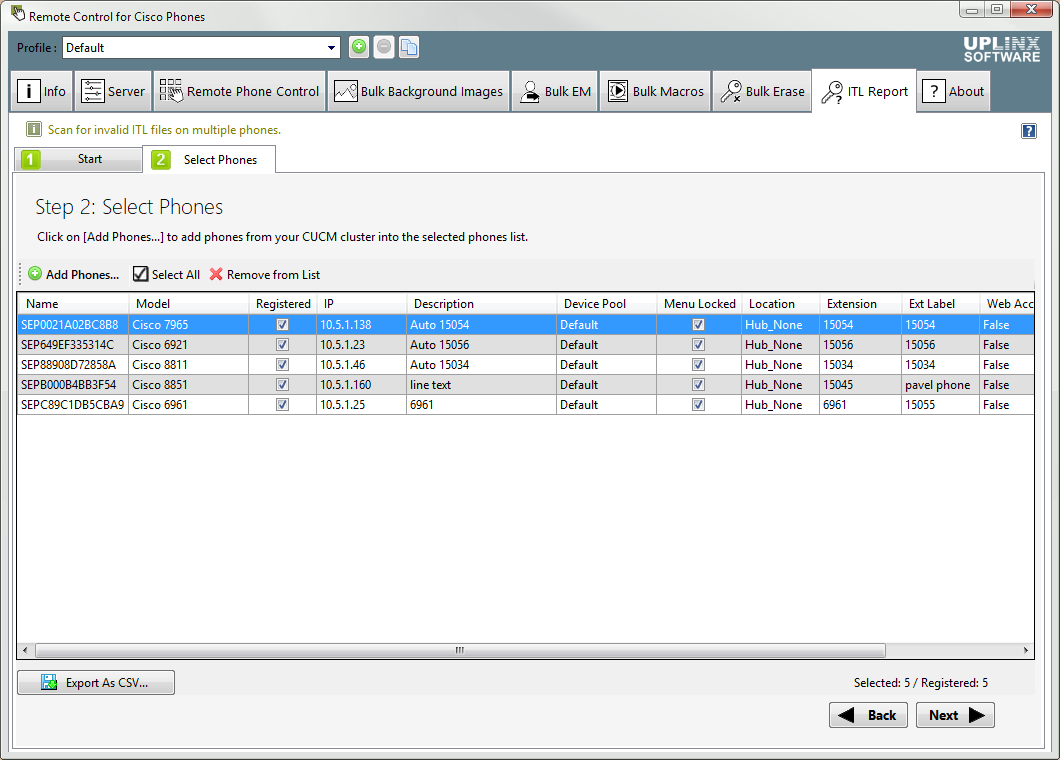1060x760 pixels.
Task: Toggle Registered checkbox for SEP0021A02BC8B8
Action: 283,325
